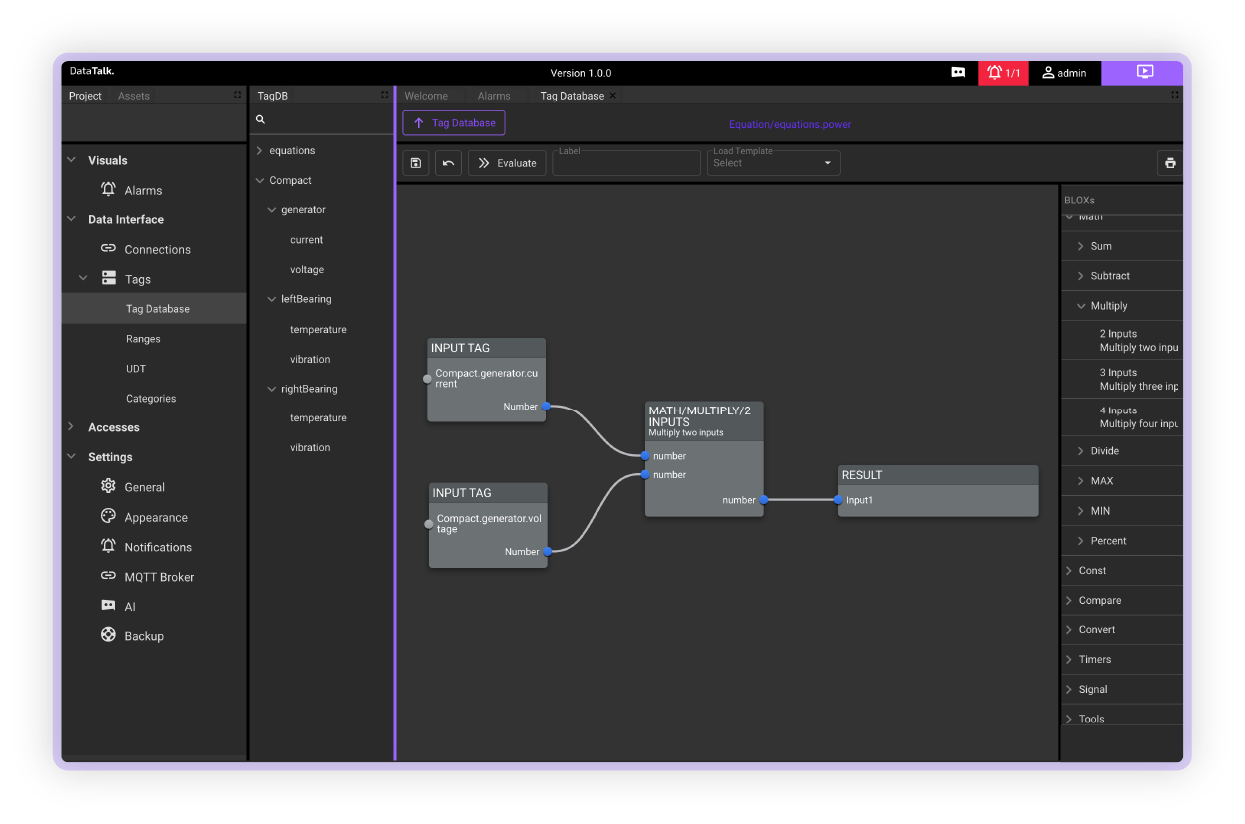Open the print icon at the toolbar's right end

(1169, 162)
